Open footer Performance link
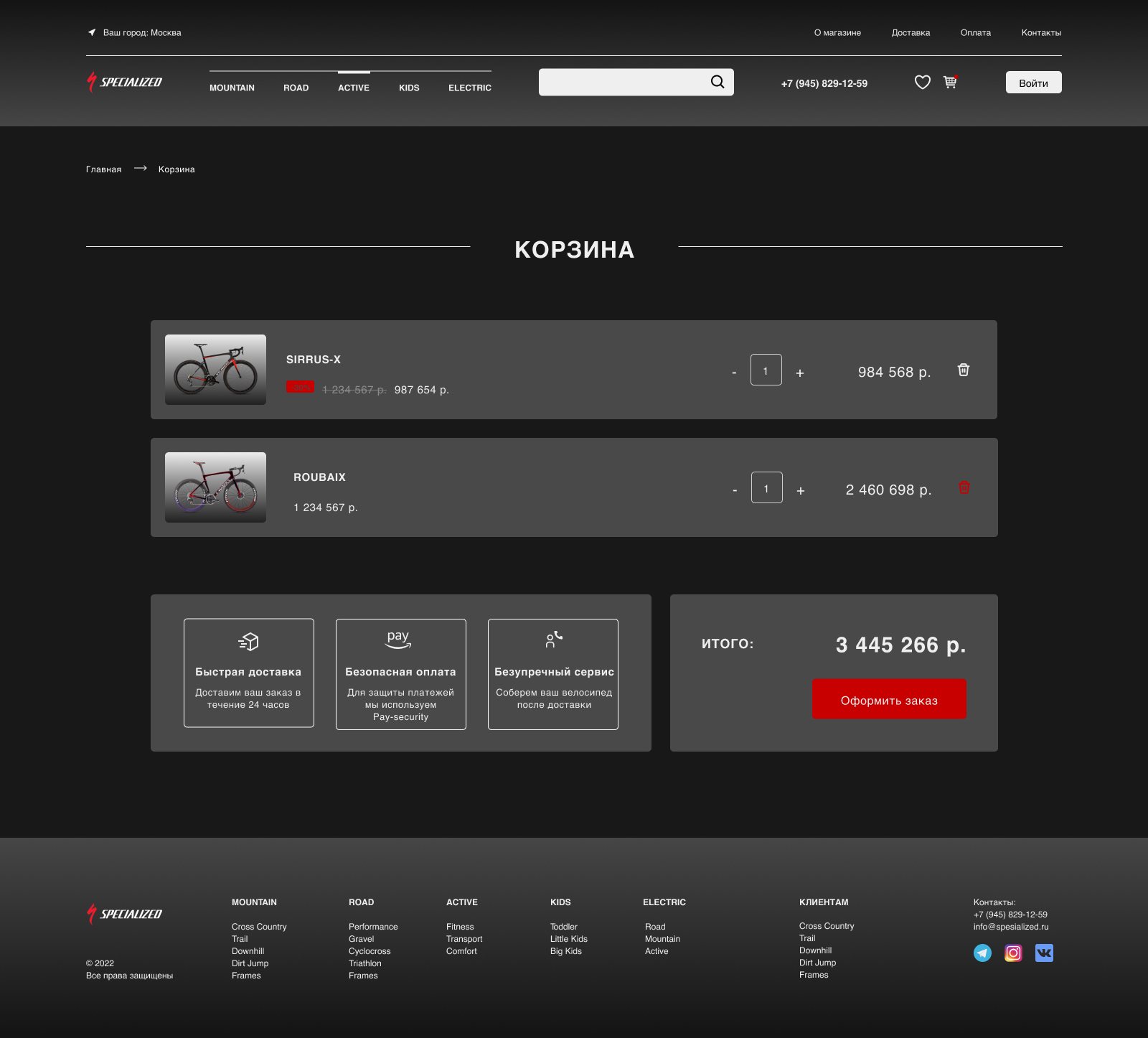The width and height of the screenshot is (1148, 1038). (x=373, y=927)
